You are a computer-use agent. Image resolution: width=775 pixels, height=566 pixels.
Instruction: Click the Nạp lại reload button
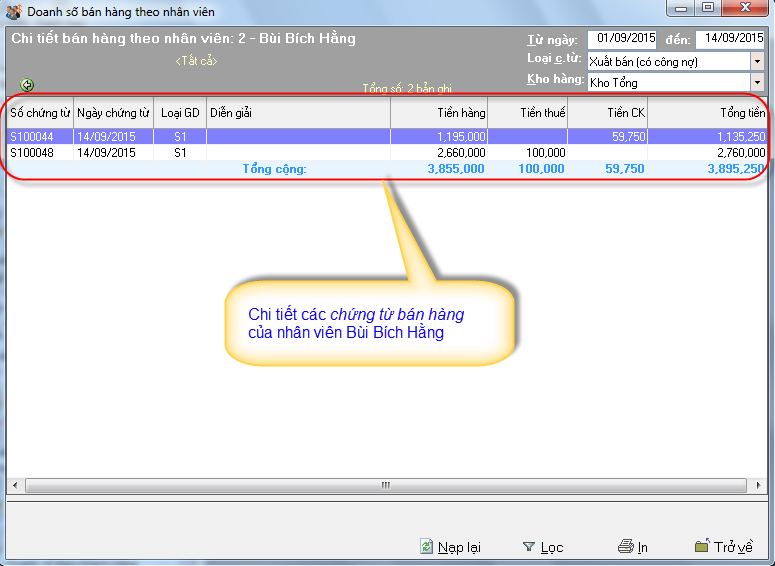coord(450,547)
